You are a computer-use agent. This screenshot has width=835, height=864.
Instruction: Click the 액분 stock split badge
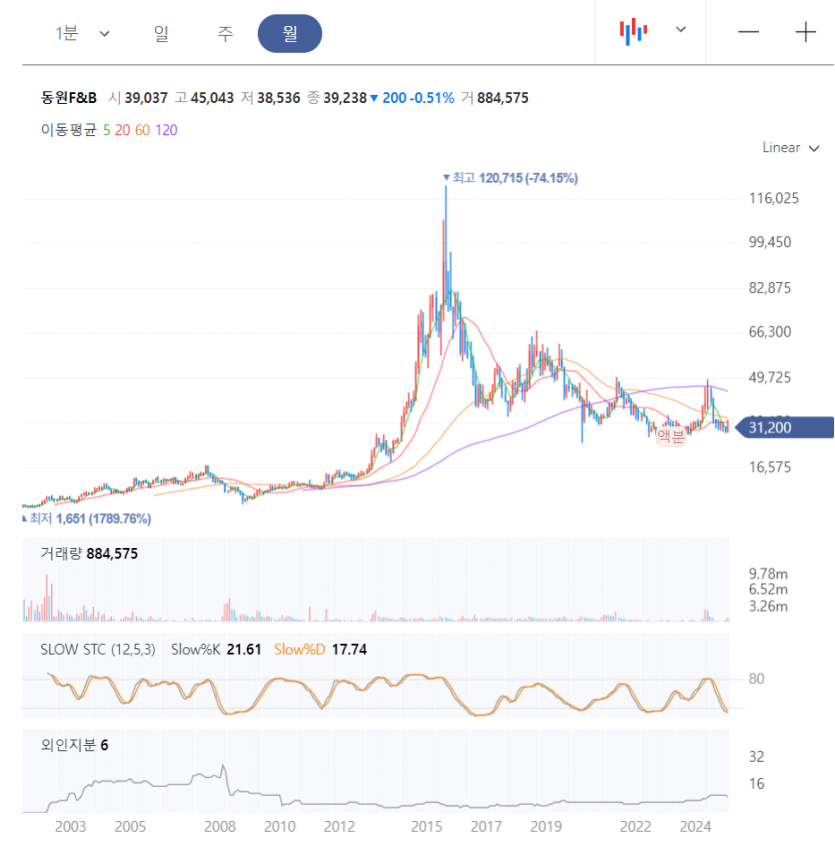pyautogui.click(x=671, y=436)
